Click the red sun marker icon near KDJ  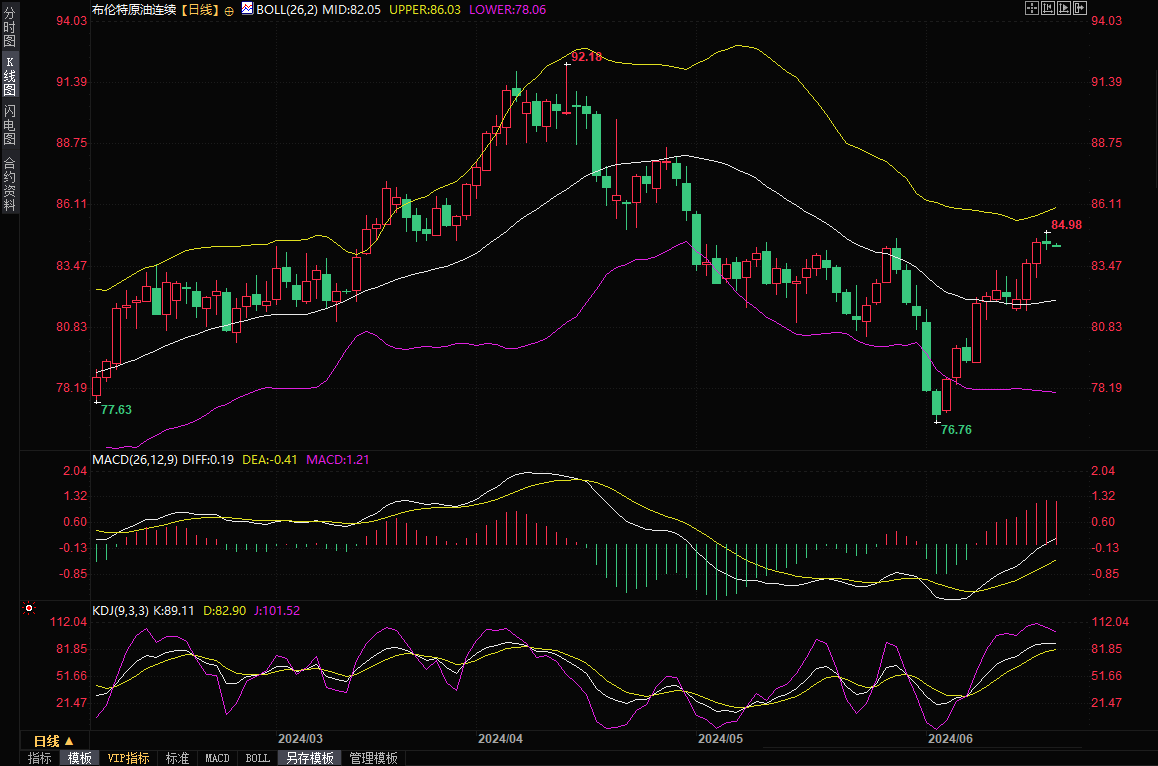click(x=28, y=608)
